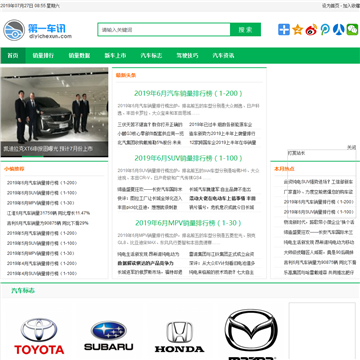Screen dimensions: 360x360
Task: Open 2019年4月SUV销量排行榜（1-100）link
Action: point(42,273)
